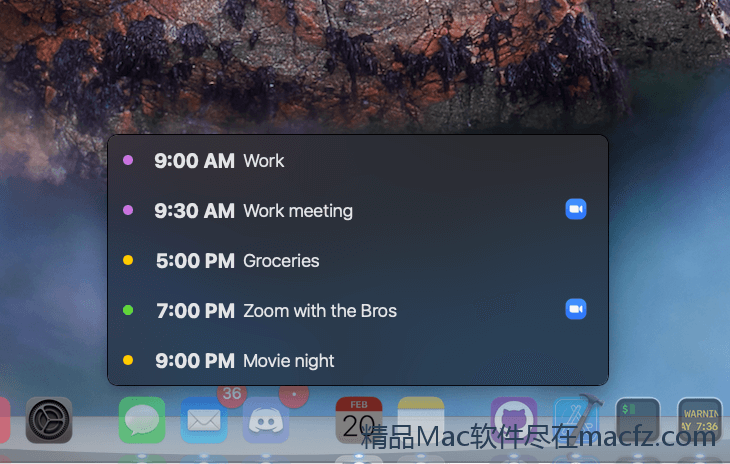
Task: Open Terminal app in the dock
Action: click(x=638, y=420)
